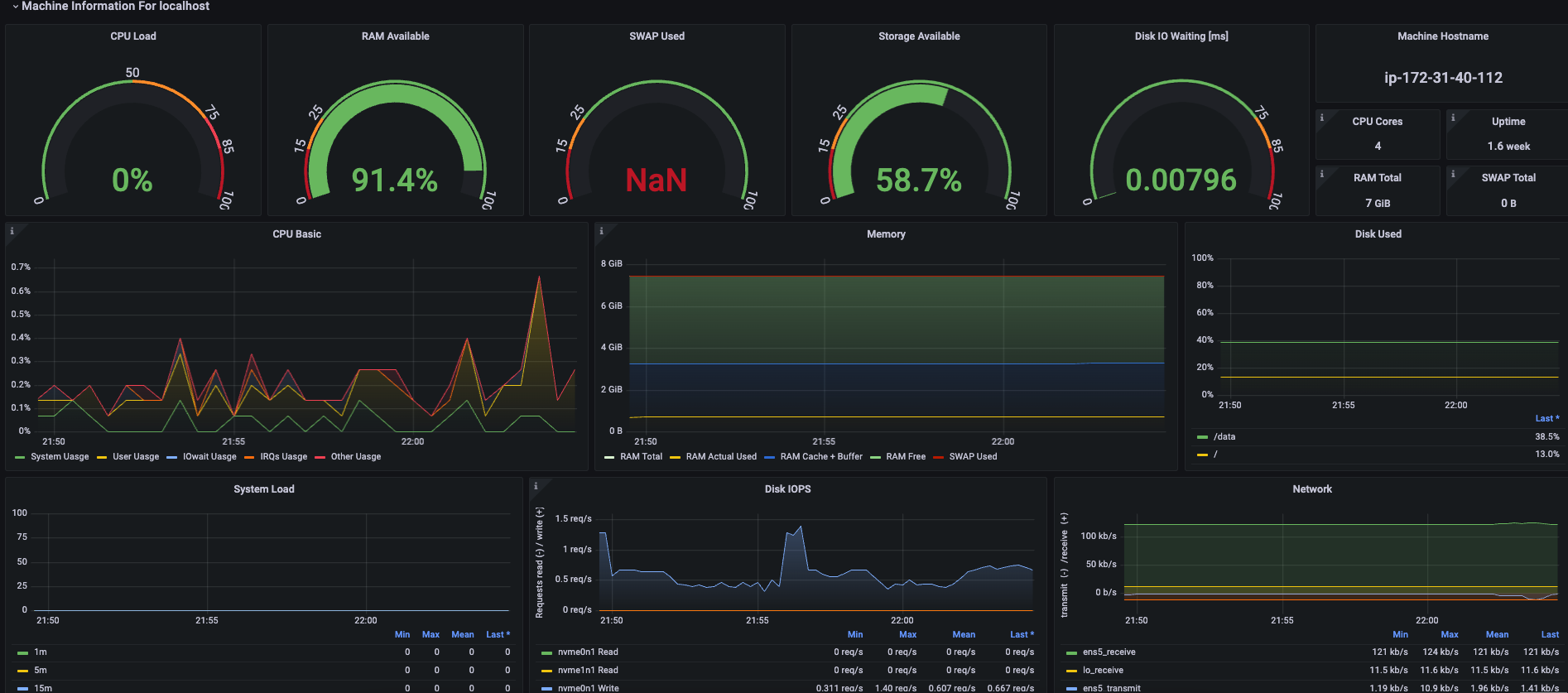Open the info icon on Memory panel
This screenshot has height=693, width=1568.
(x=601, y=231)
